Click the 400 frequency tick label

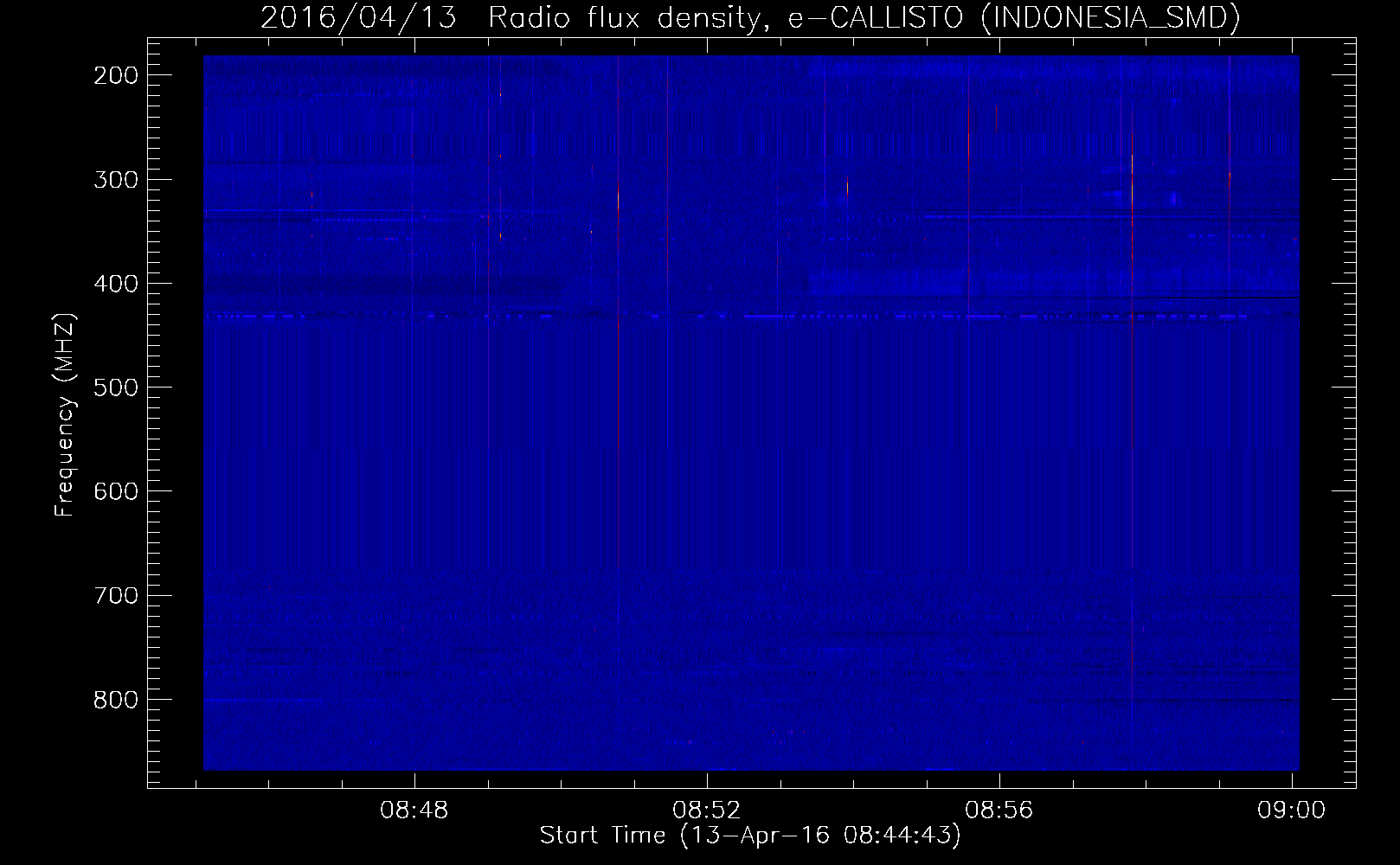point(115,284)
